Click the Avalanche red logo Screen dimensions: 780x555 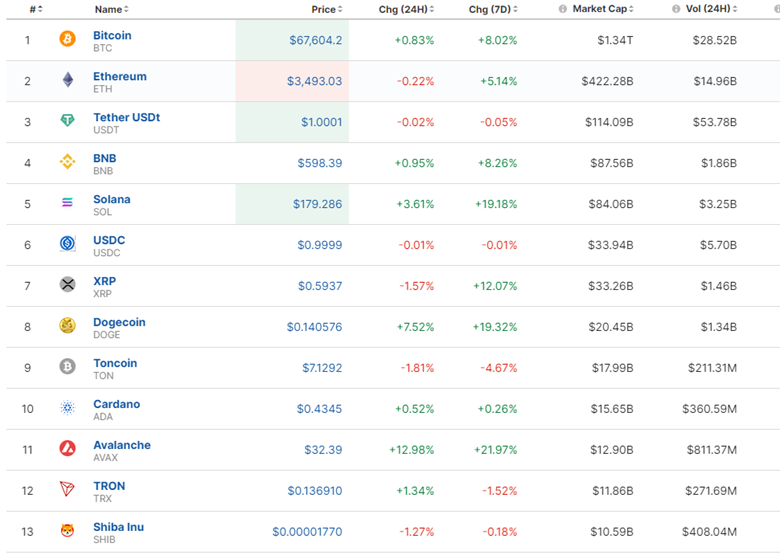click(67, 449)
